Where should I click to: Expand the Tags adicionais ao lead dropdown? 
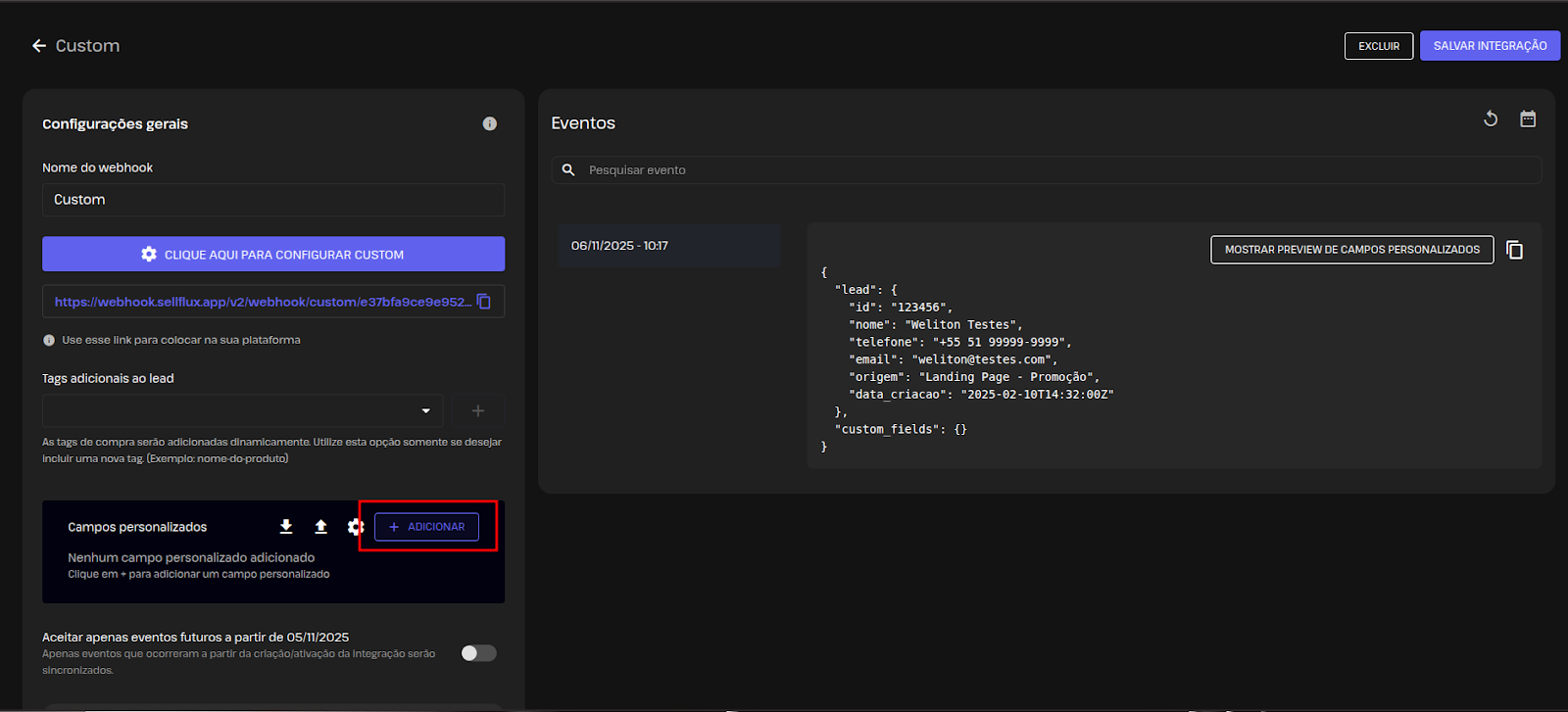click(x=425, y=411)
